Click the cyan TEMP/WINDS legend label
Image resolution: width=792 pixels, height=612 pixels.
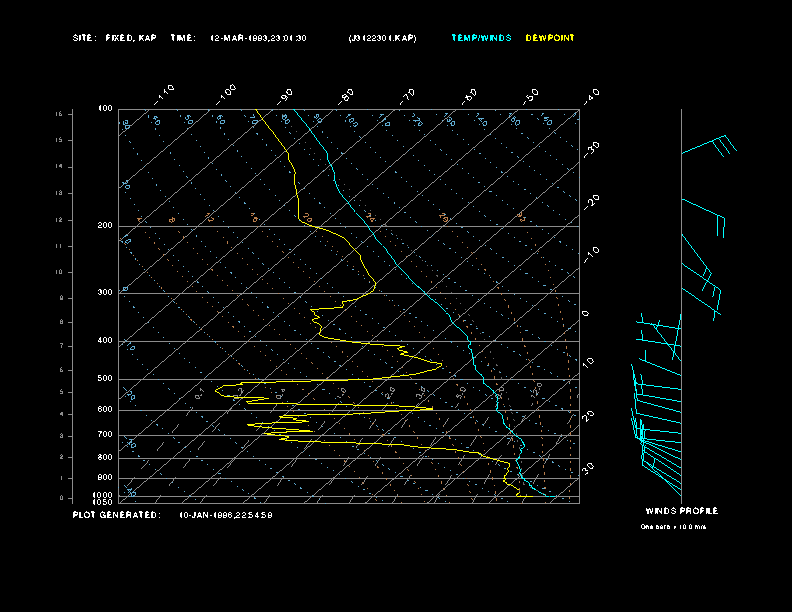481,38
